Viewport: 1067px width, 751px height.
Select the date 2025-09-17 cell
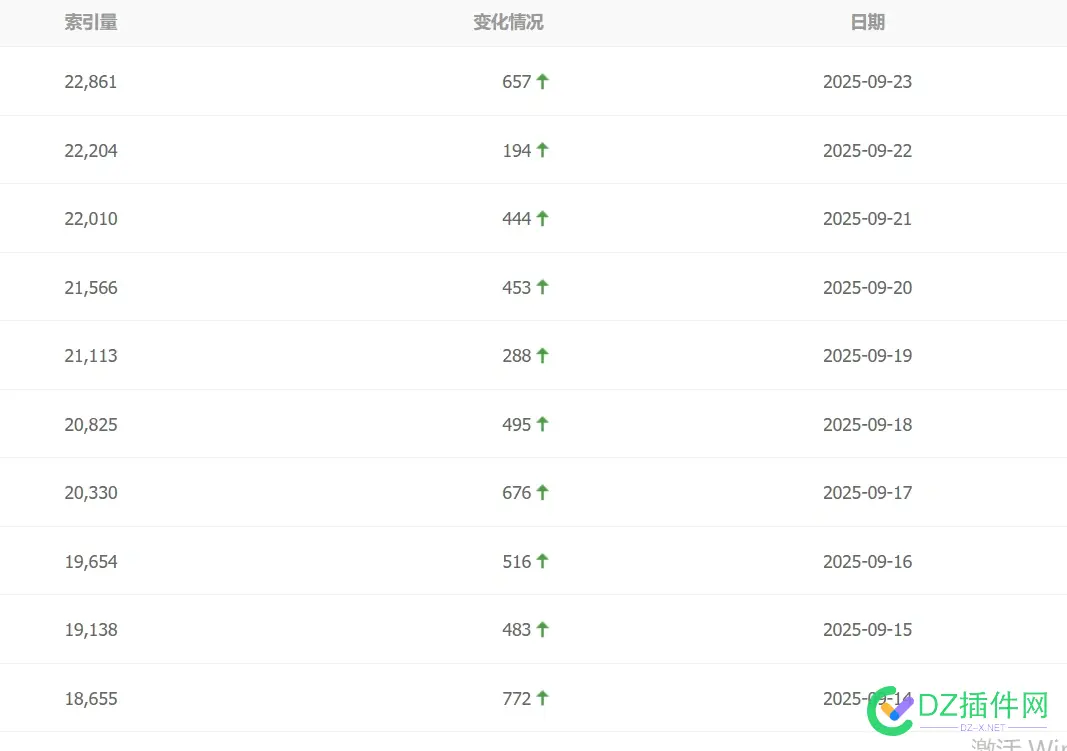pyautogui.click(x=868, y=493)
